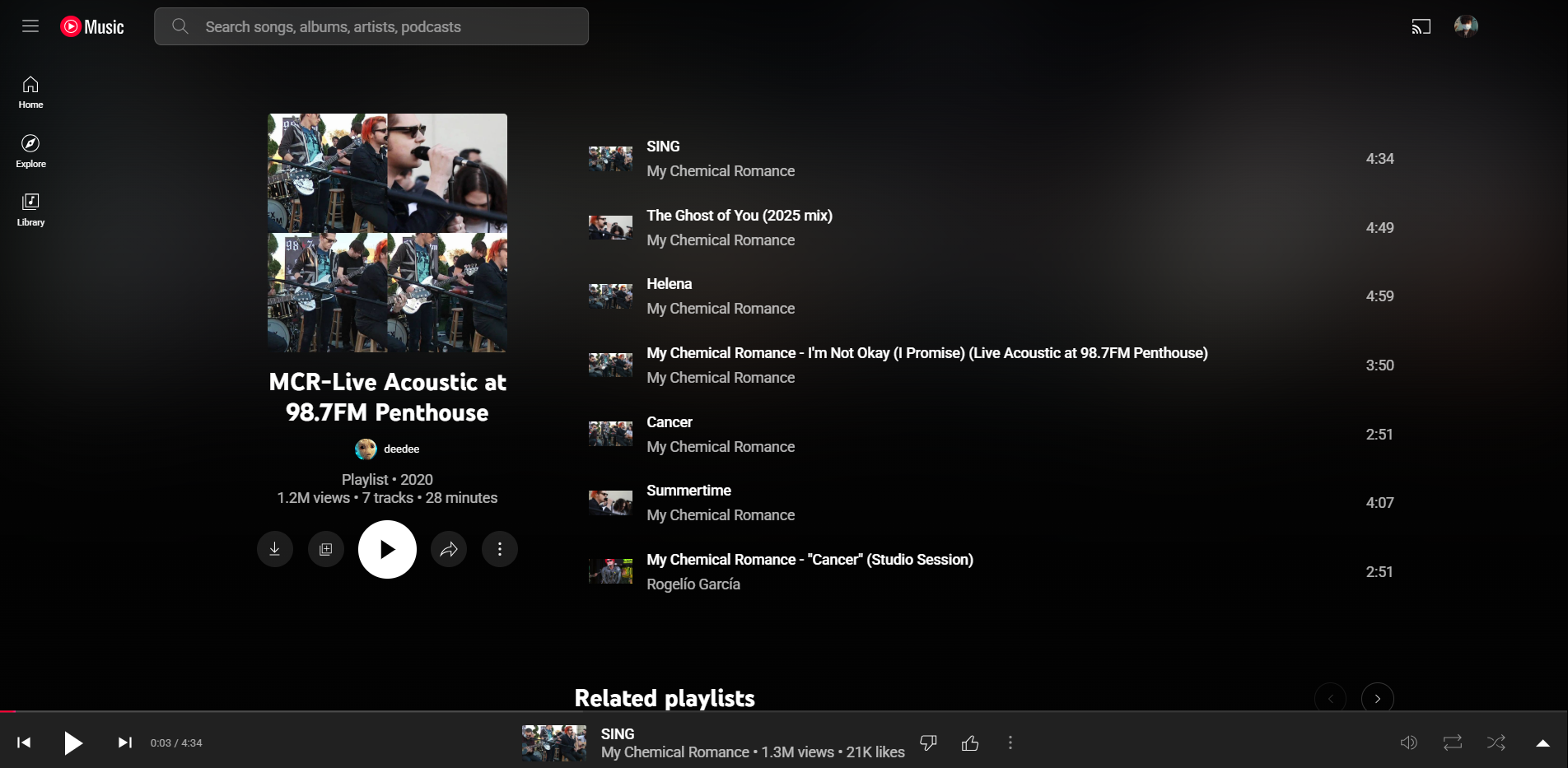
Task: Click My Chemical Romance under Helena
Action: 721,309
